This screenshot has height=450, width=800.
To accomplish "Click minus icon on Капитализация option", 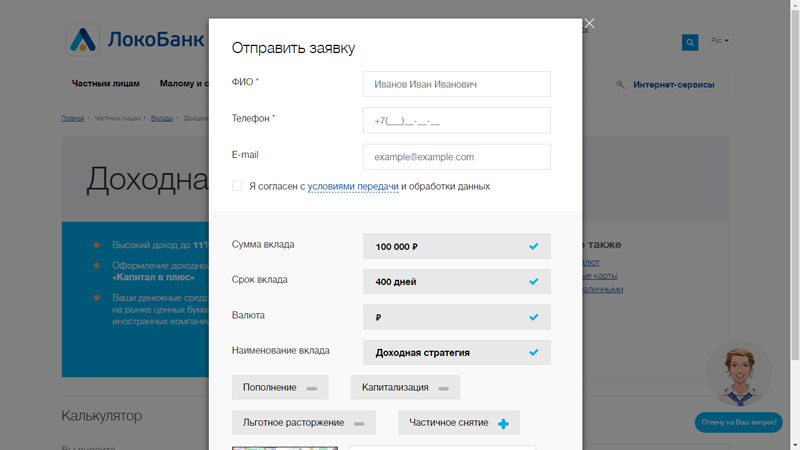I will [443, 389].
